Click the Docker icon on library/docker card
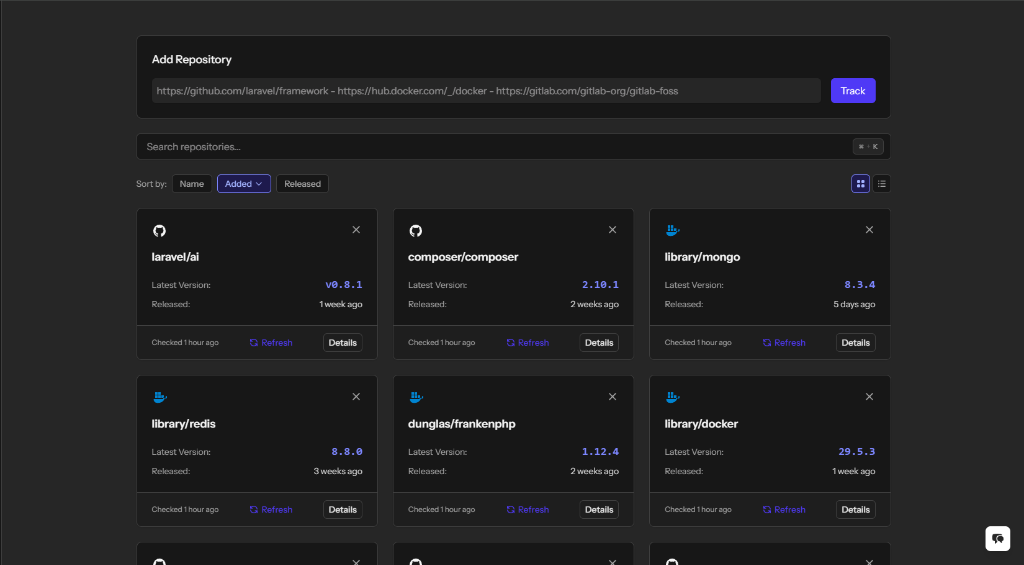The image size is (1024, 565). pyautogui.click(x=673, y=396)
